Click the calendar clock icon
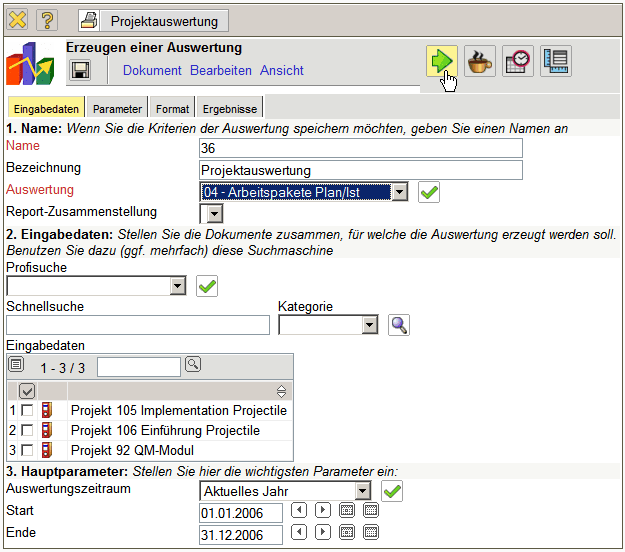 (517, 61)
